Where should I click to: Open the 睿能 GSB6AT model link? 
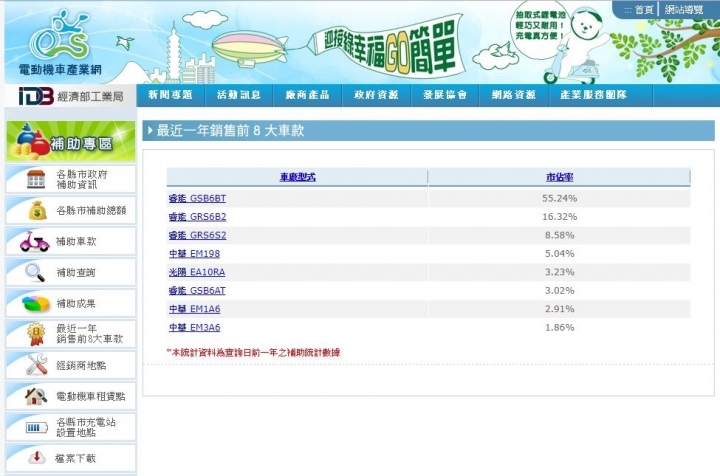pyautogui.click(x=197, y=290)
